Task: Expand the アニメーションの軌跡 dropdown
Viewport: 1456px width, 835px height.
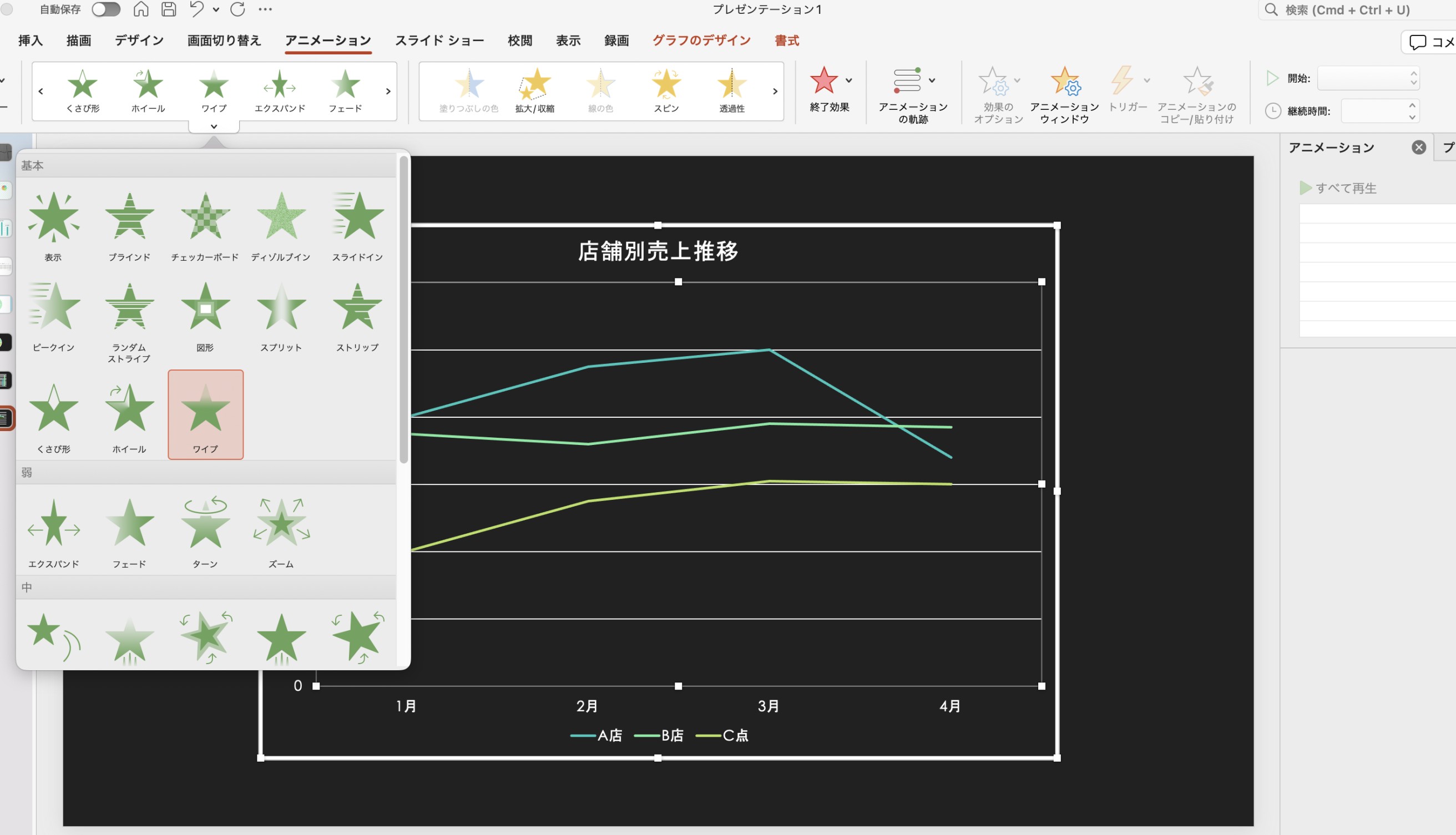Action: click(x=932, y=80)
